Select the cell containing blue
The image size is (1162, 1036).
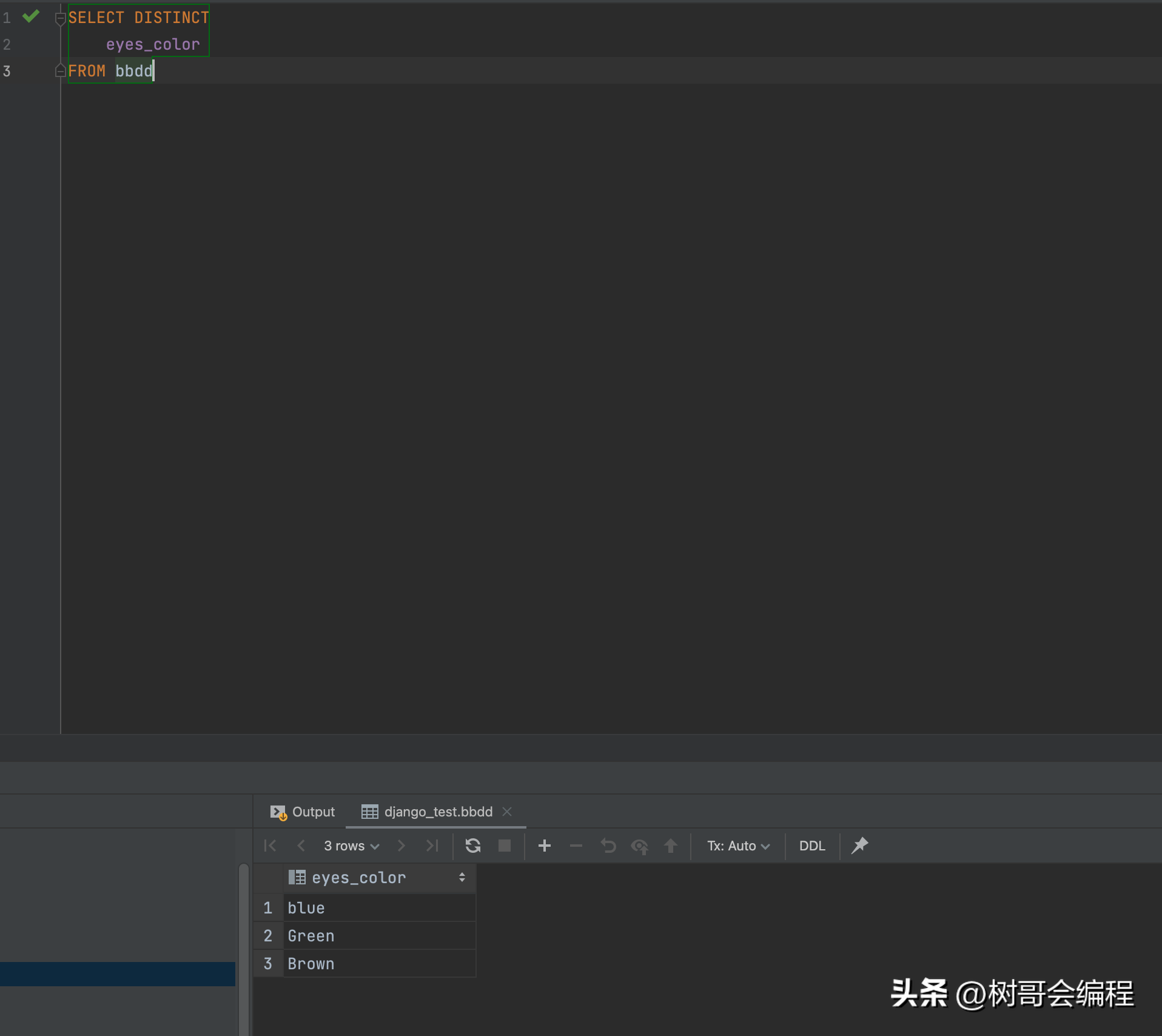(x=380, y=908)
